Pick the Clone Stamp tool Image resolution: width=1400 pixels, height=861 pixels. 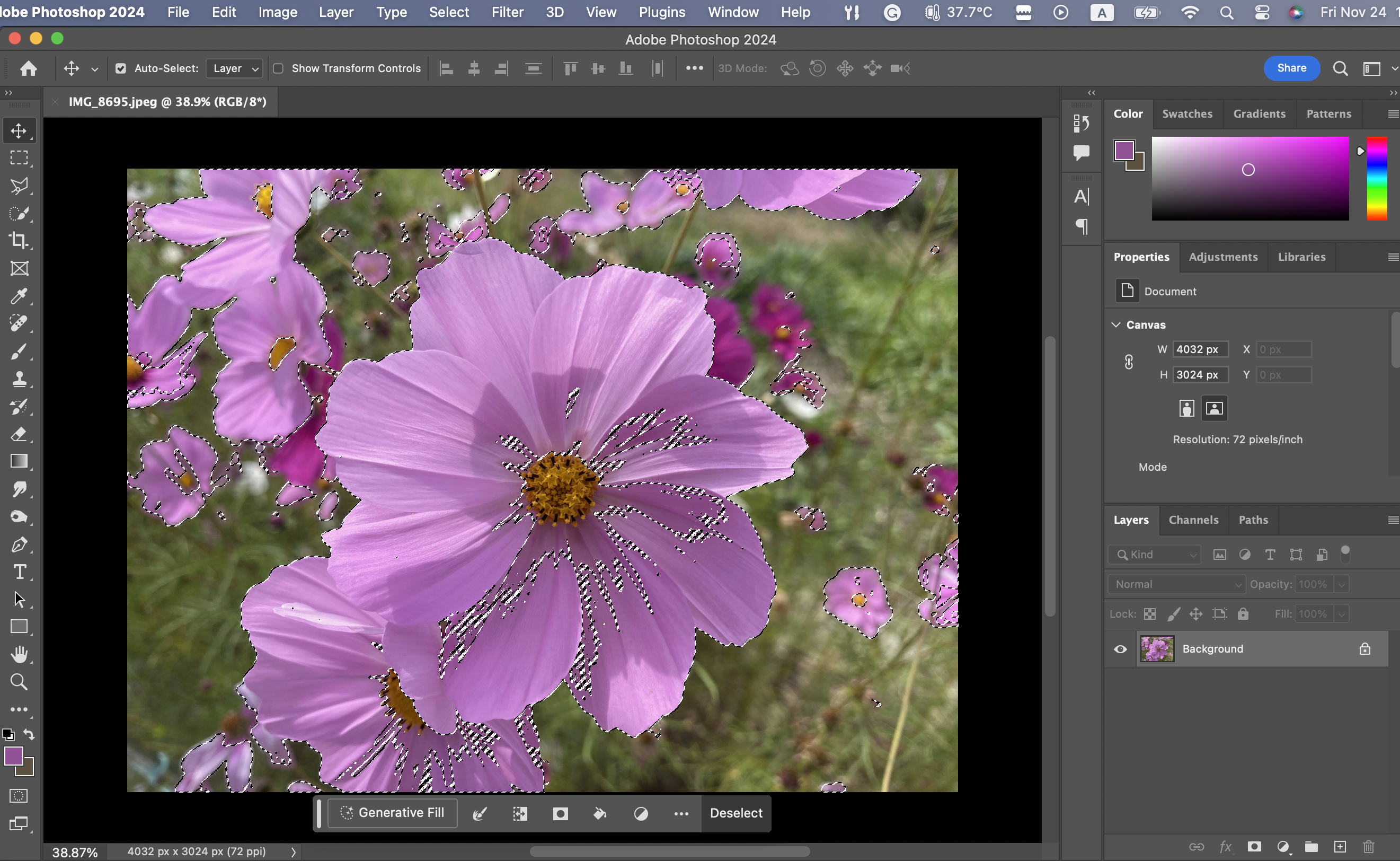coord(19,379)
